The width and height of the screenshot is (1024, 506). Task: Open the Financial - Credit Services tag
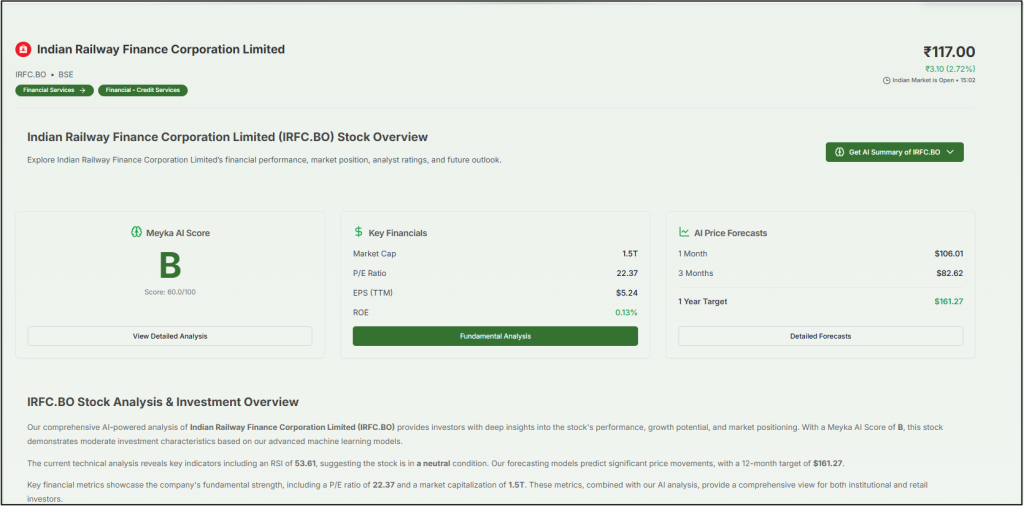point(142,90)
